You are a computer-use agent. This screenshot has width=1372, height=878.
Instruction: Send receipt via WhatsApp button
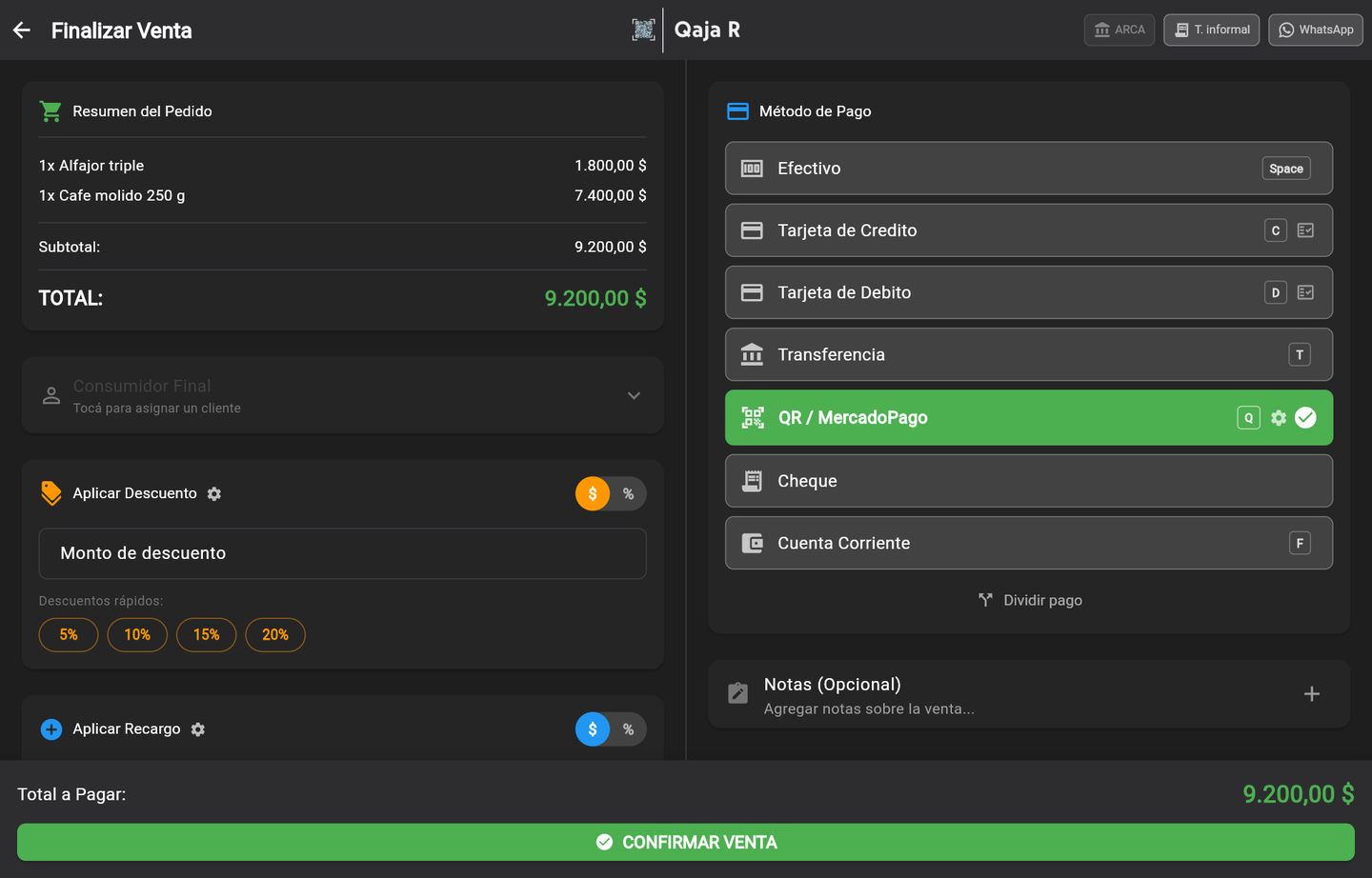(1316, 30)
